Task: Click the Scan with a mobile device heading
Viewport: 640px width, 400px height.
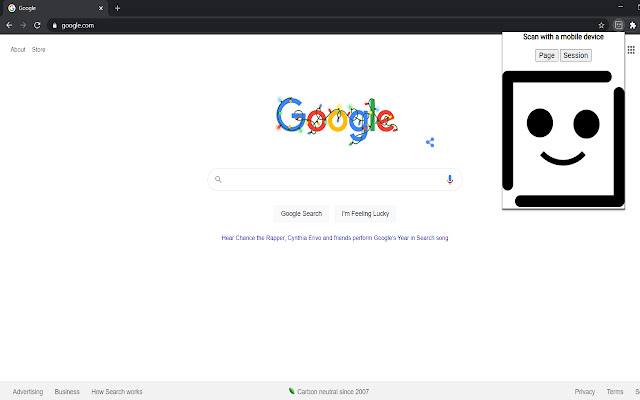Action: [x=563, y=37]
